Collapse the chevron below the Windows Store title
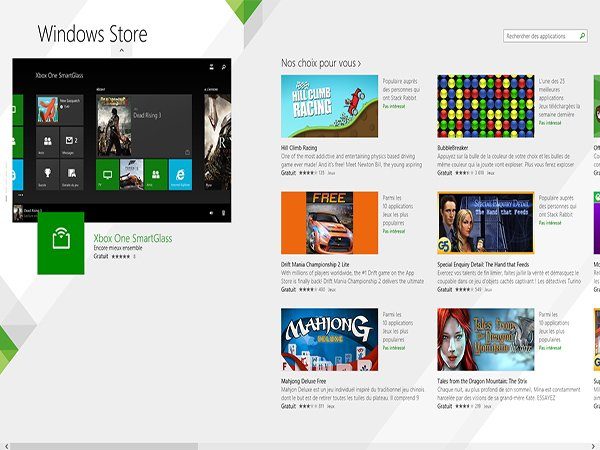600x450 pixels. [121, 50]
